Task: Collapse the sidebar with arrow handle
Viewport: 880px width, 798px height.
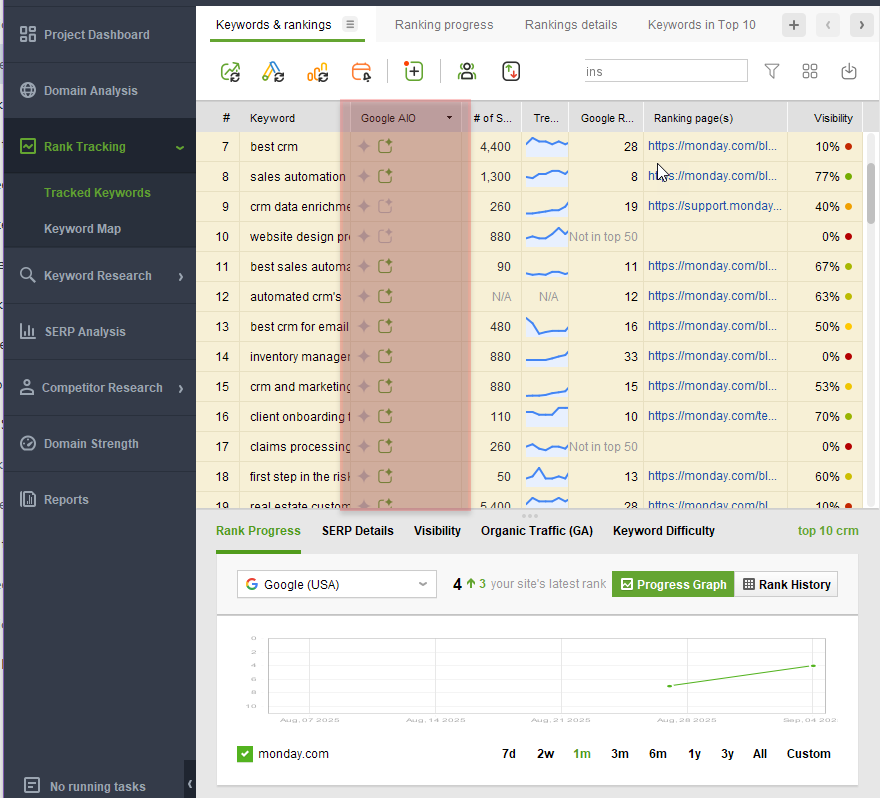Action: 190,783
